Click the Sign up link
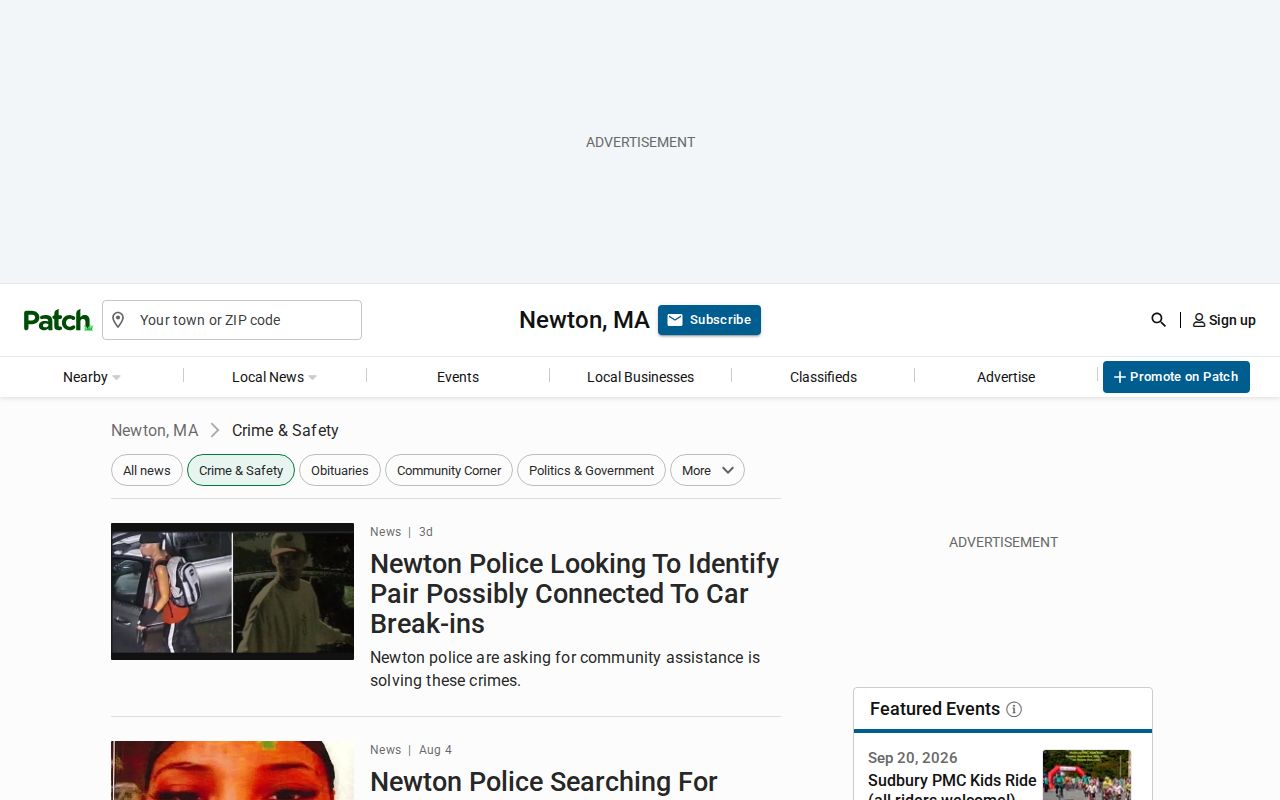Viewport: 1280px width, 800px height. (1224, 320)
